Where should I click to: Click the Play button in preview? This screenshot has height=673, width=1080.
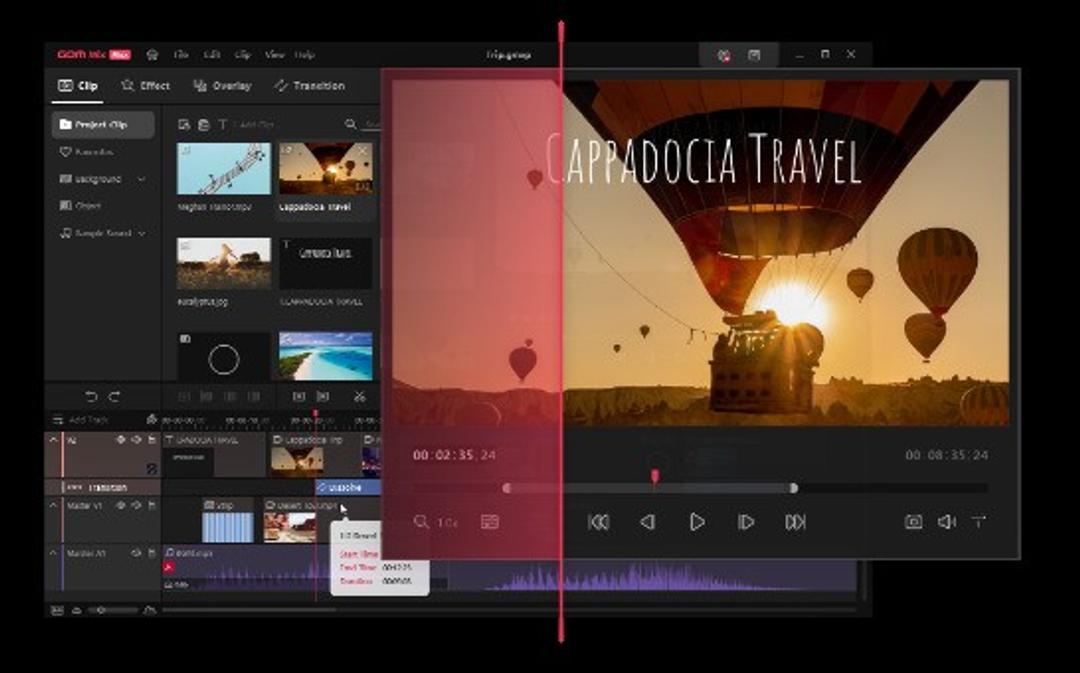[696, 522]
